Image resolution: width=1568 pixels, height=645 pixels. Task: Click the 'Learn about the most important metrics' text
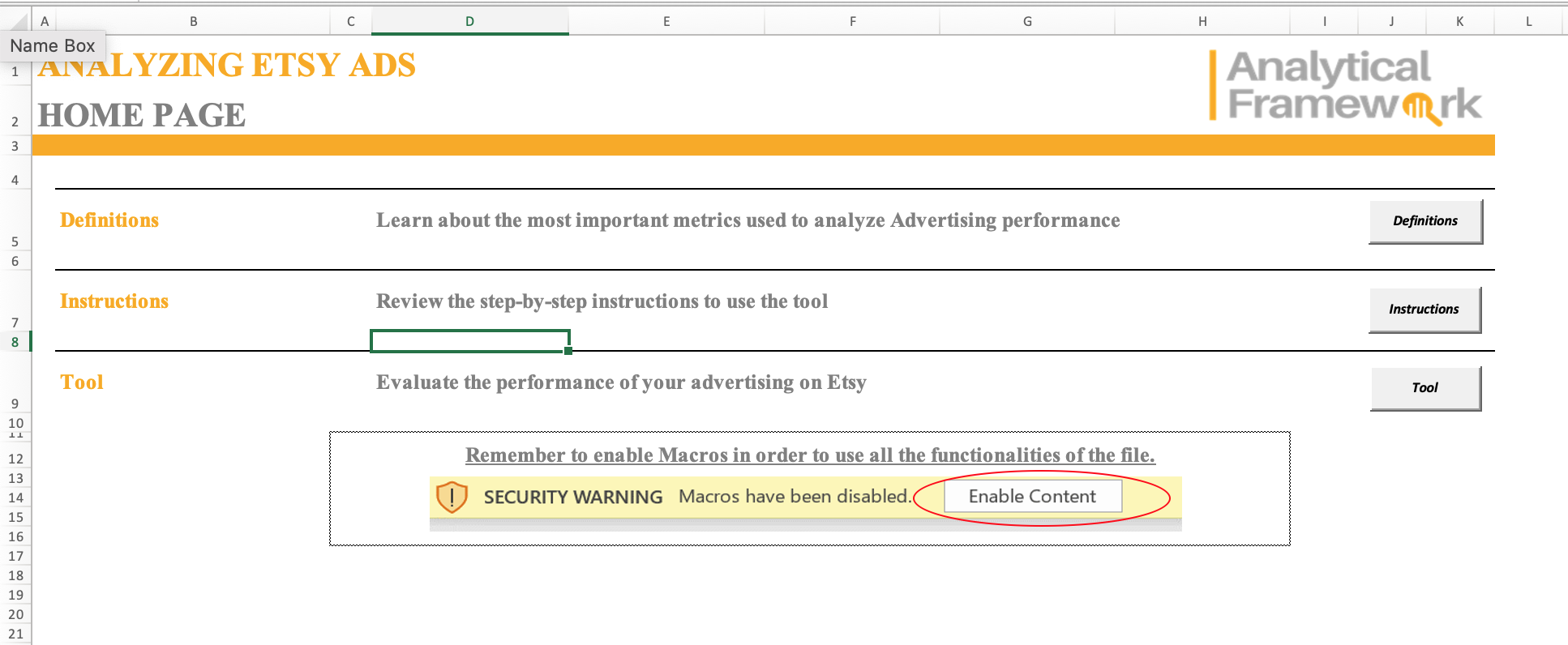pyautogui.click(x=748, y=220)
